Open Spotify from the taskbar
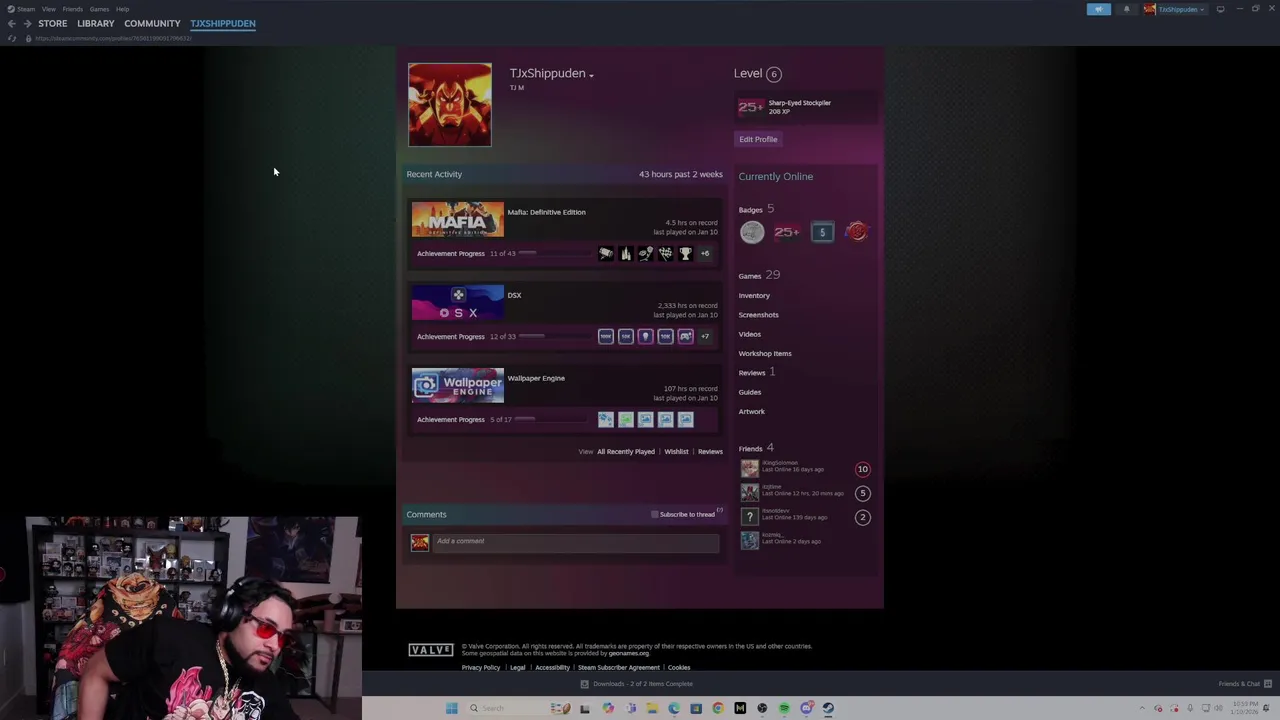 click(784, 708)
